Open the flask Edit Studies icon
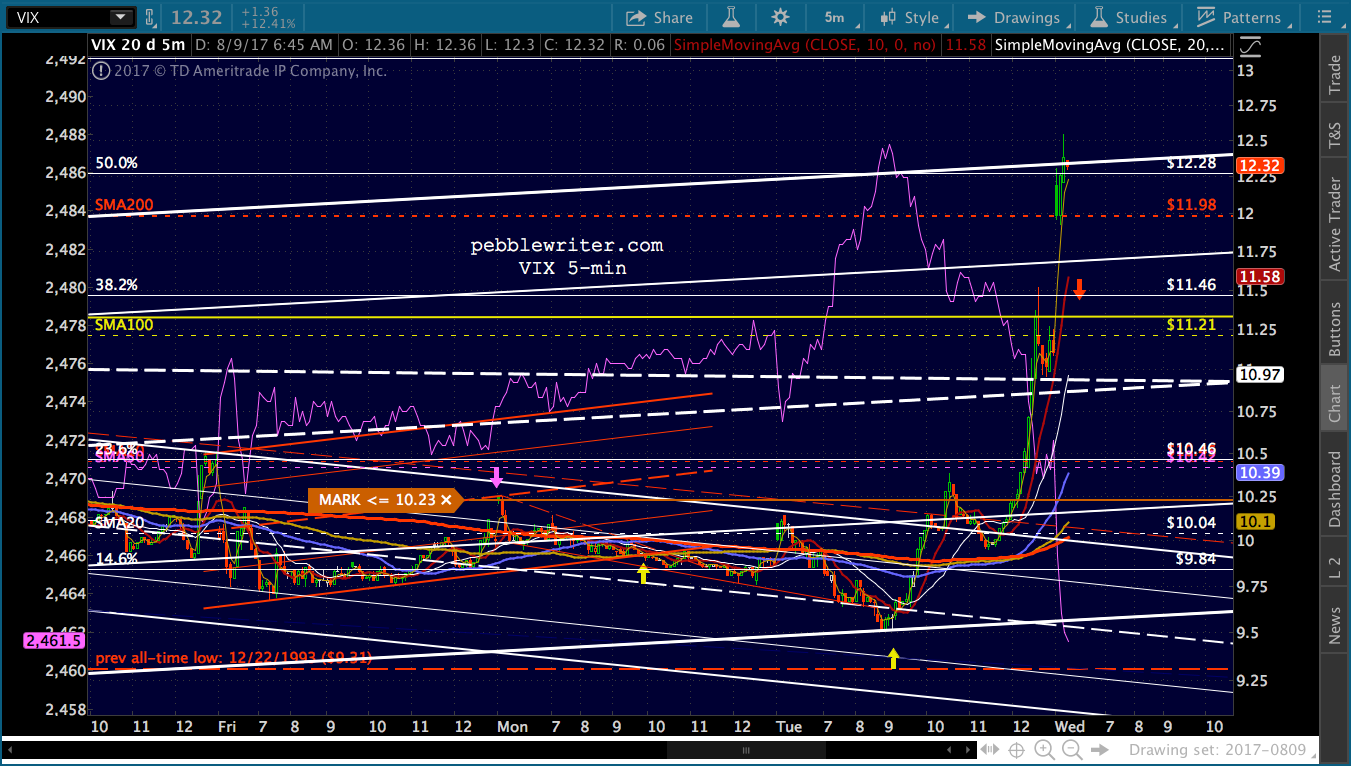1351x766 pixels. [731, 17]
